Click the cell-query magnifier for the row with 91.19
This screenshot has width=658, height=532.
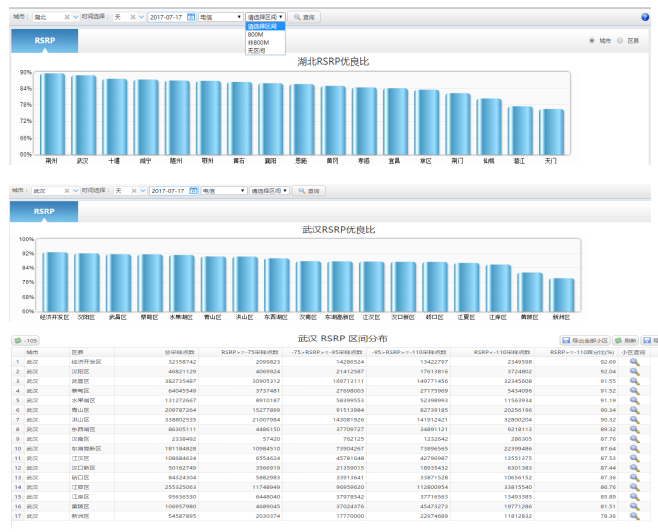[634, 401]
